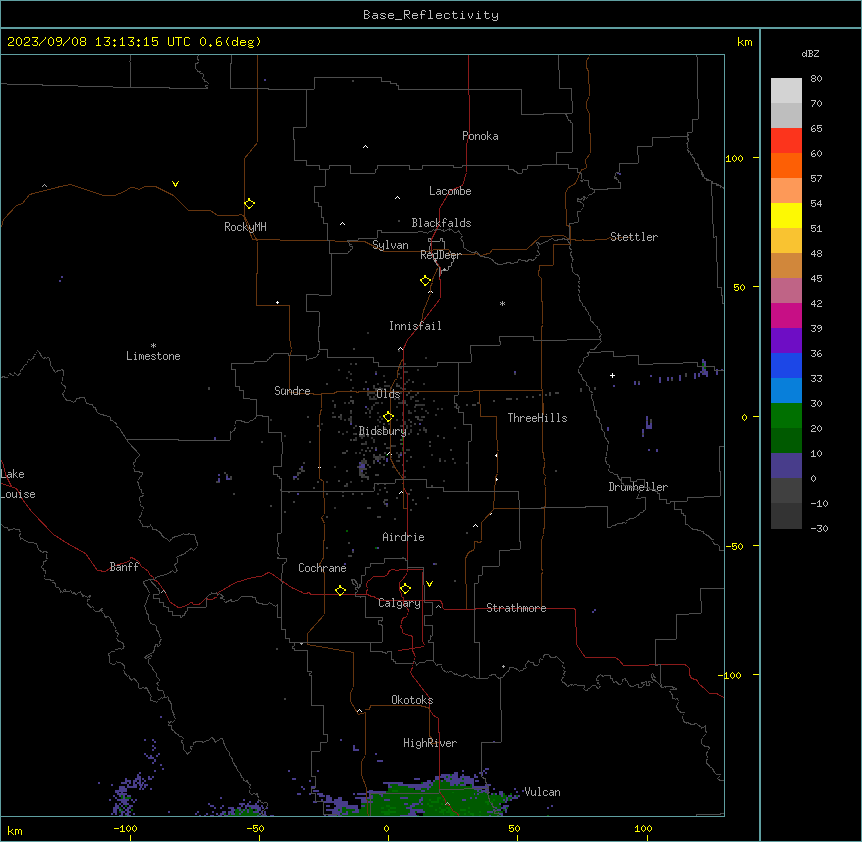Click the white asterisk above the Limestone label

tap(153, 346)
